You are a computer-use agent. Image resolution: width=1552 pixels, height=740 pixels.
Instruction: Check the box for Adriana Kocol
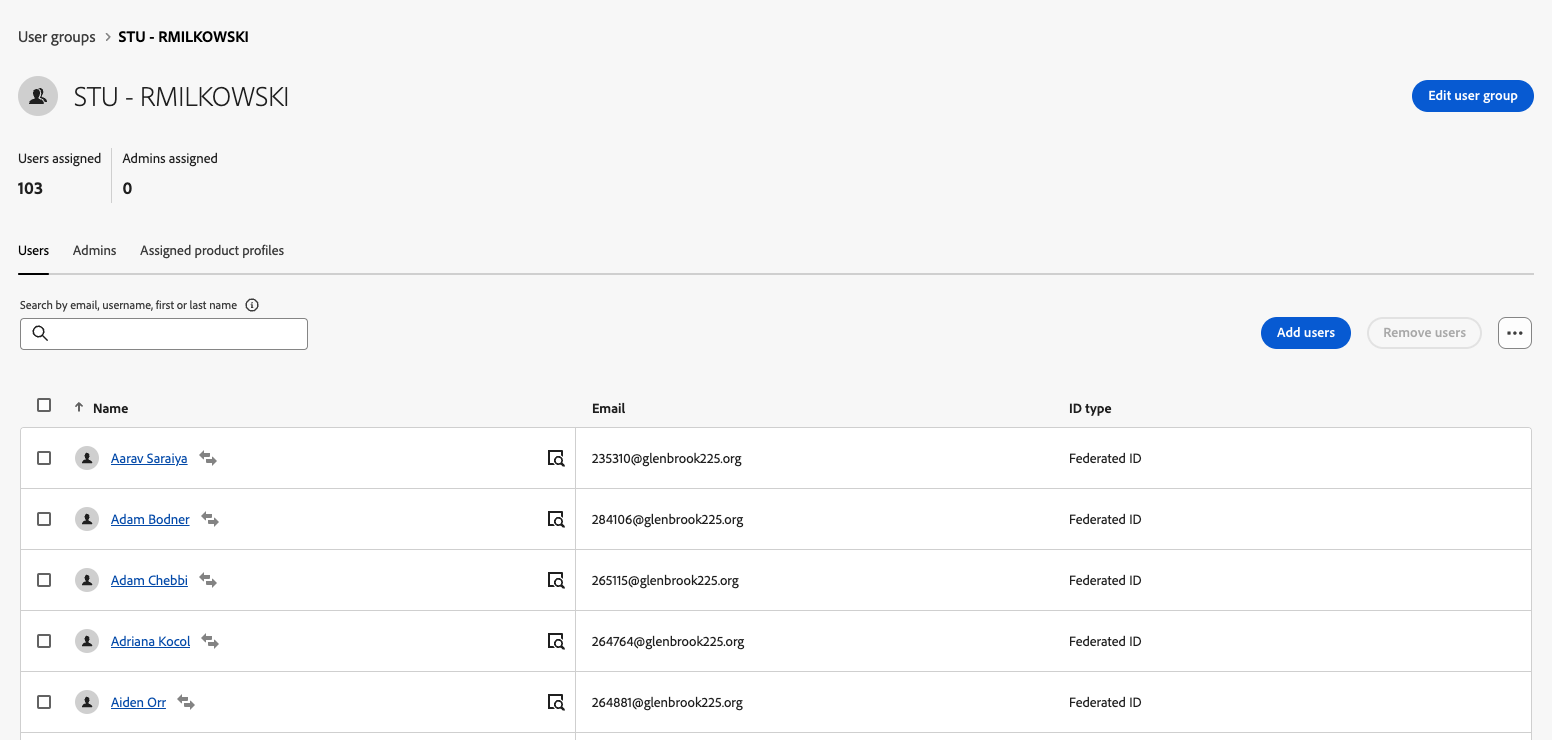click(44, 641)
